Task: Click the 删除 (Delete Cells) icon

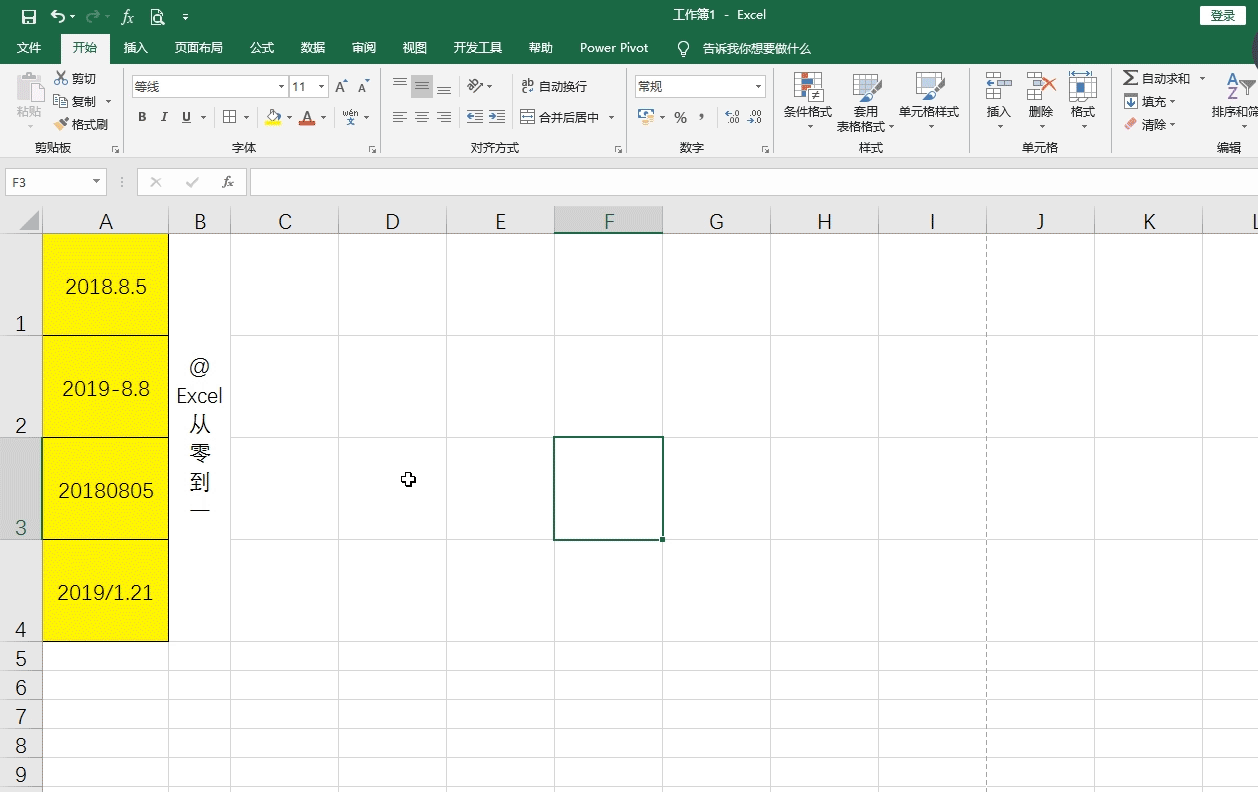Action: pyautogui.click(x=1040, y=100)
